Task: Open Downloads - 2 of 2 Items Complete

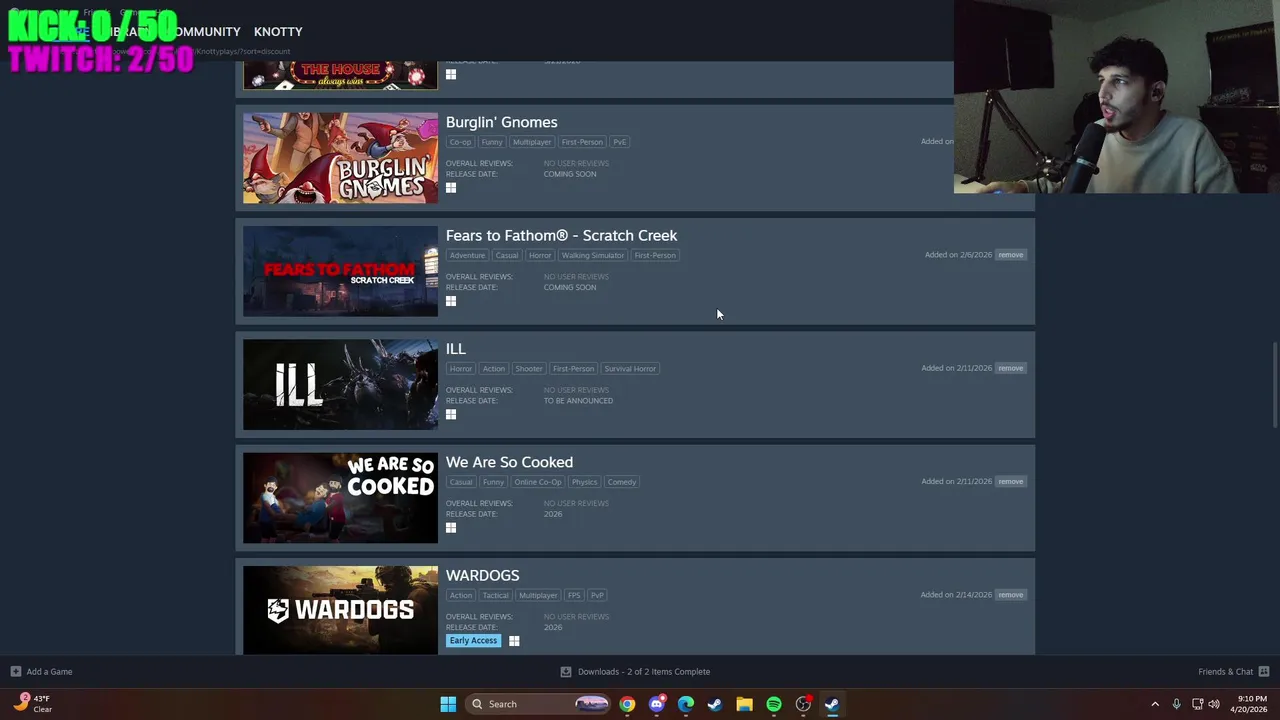Action: (644, 672)
